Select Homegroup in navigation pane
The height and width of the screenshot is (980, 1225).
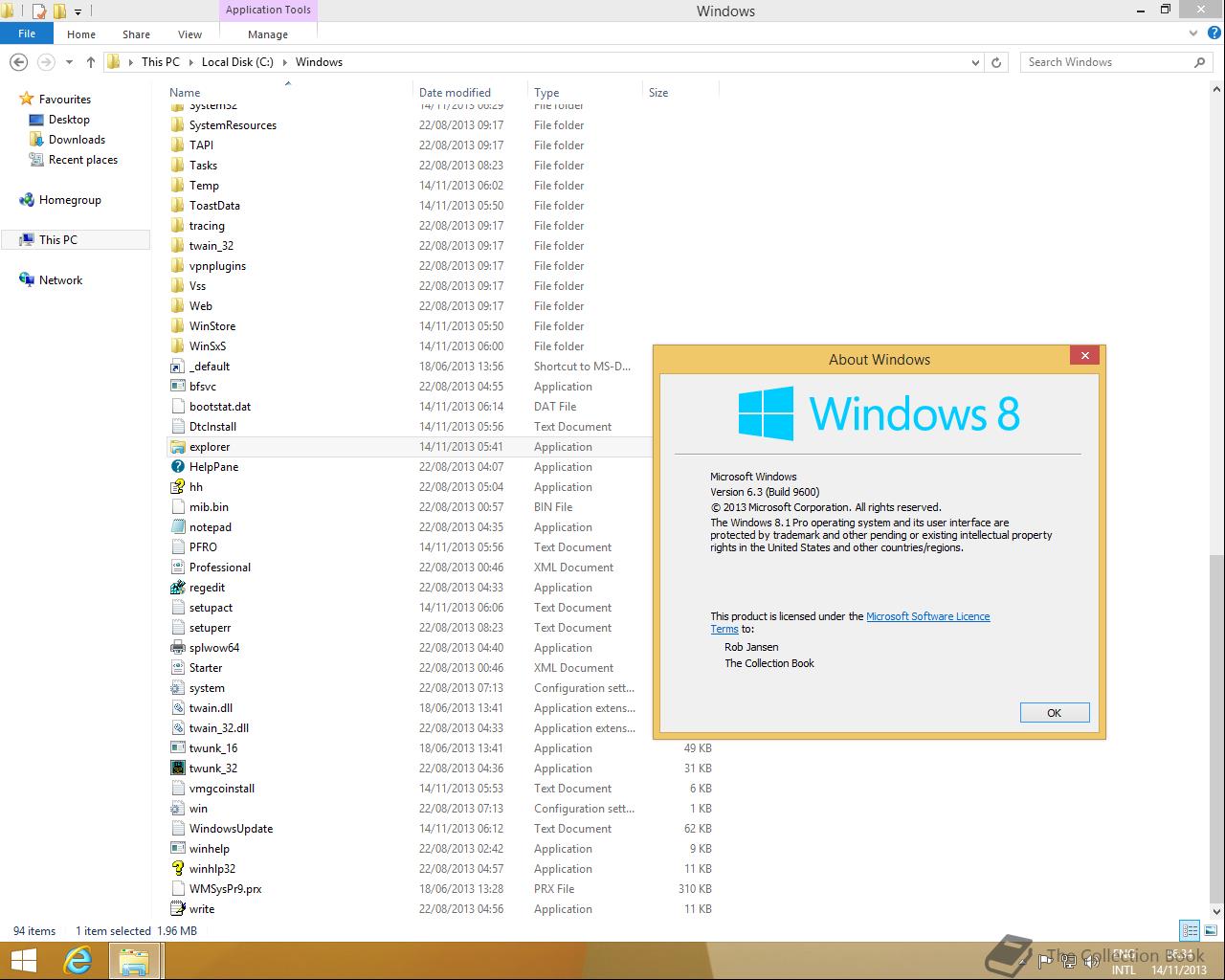coord(70,200)
